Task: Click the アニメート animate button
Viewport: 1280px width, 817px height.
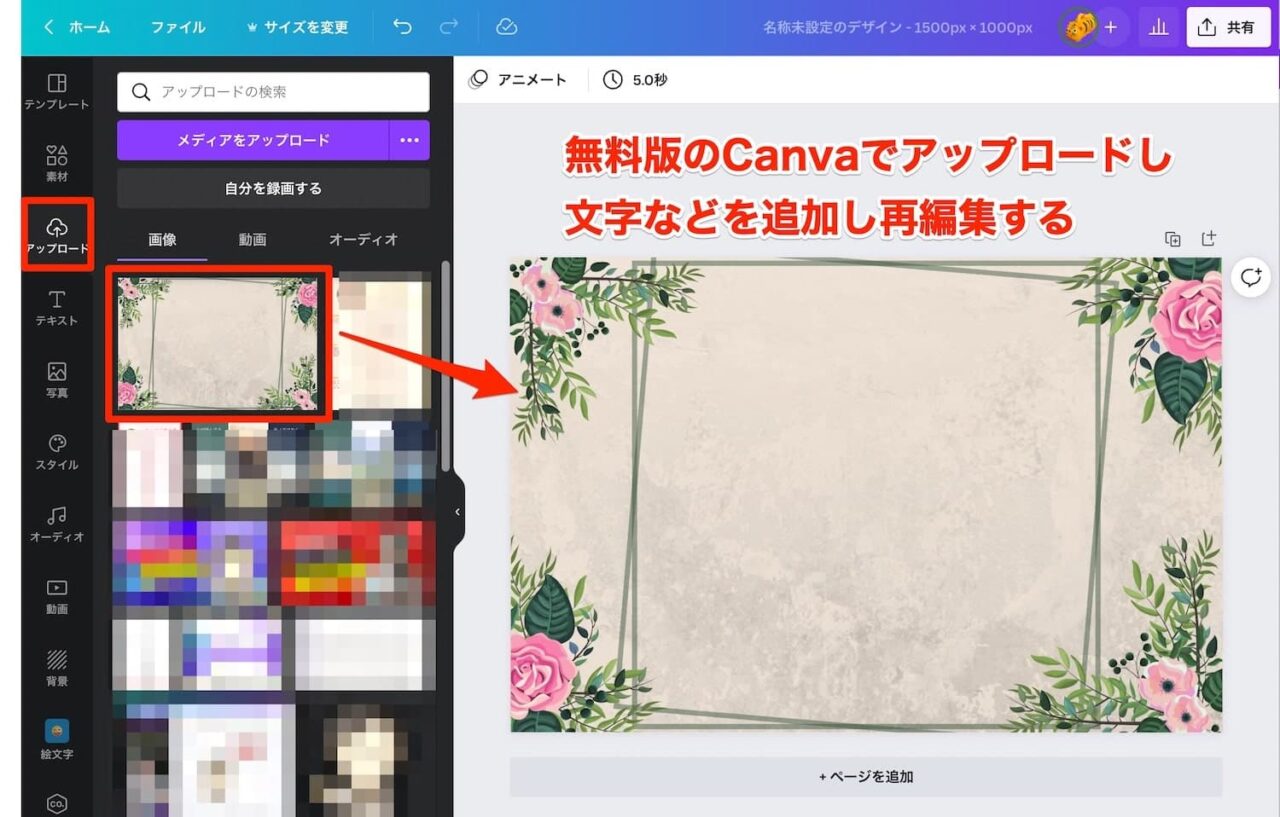Action: click(518, 79)
